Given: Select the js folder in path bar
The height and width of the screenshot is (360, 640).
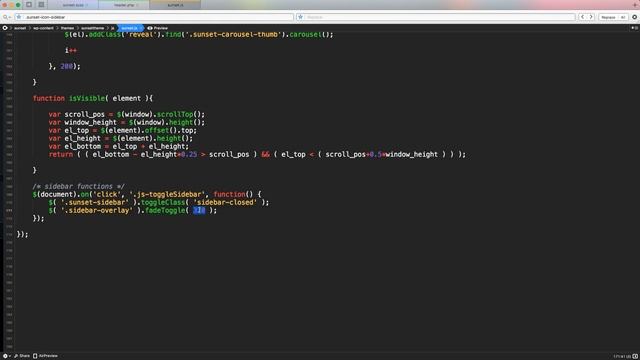Looking at the screenshot, I should pos(113,28).
